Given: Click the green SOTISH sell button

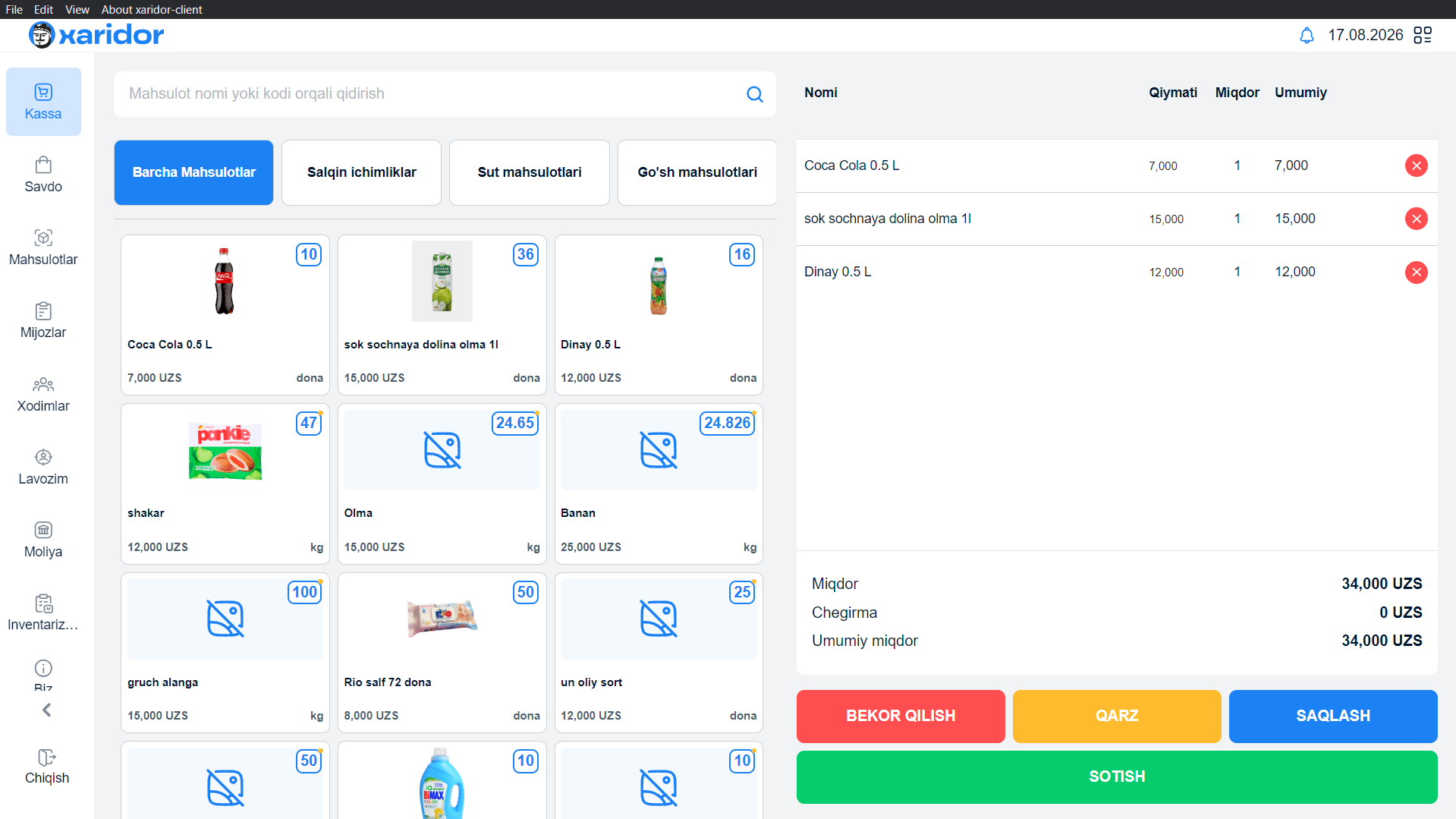Looking at the screenshot, I should coord(1117,776).
